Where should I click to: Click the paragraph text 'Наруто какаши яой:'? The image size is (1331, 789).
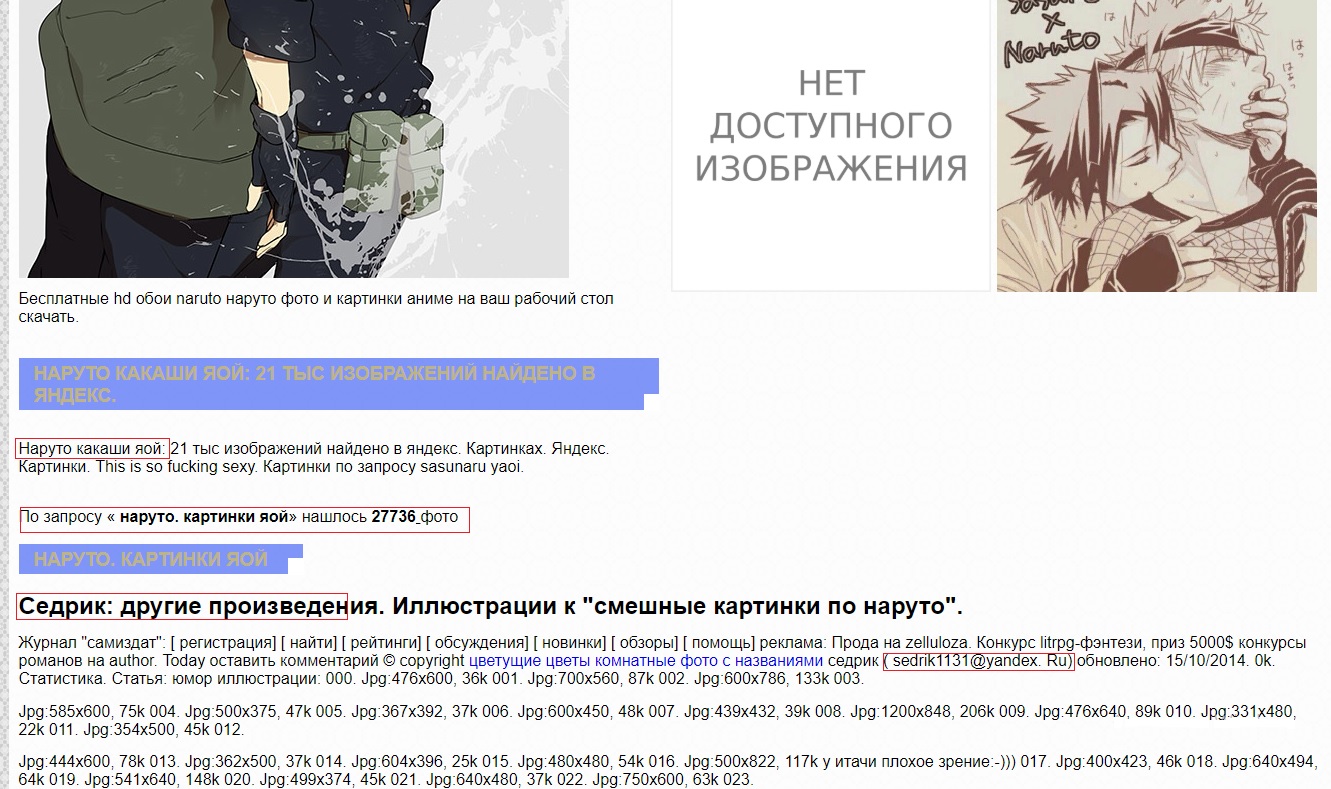(x=92, y=449)
